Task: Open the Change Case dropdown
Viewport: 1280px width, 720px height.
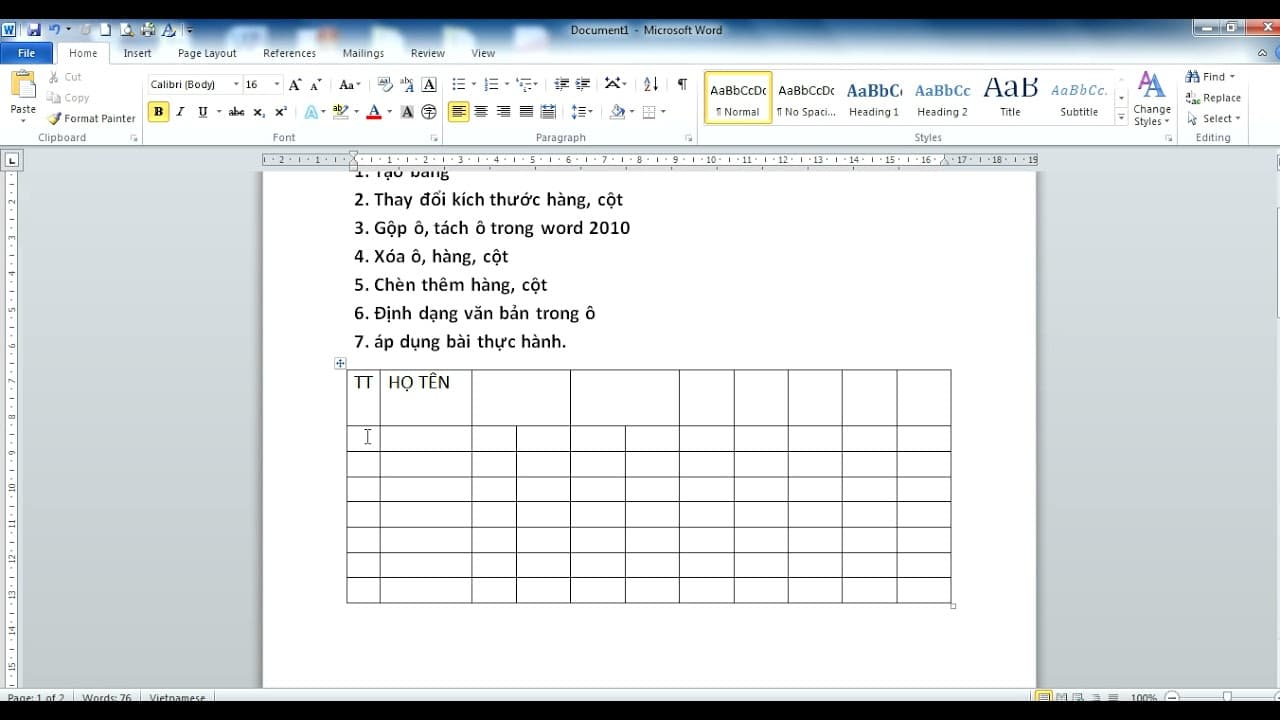Action: pos(350,85)
